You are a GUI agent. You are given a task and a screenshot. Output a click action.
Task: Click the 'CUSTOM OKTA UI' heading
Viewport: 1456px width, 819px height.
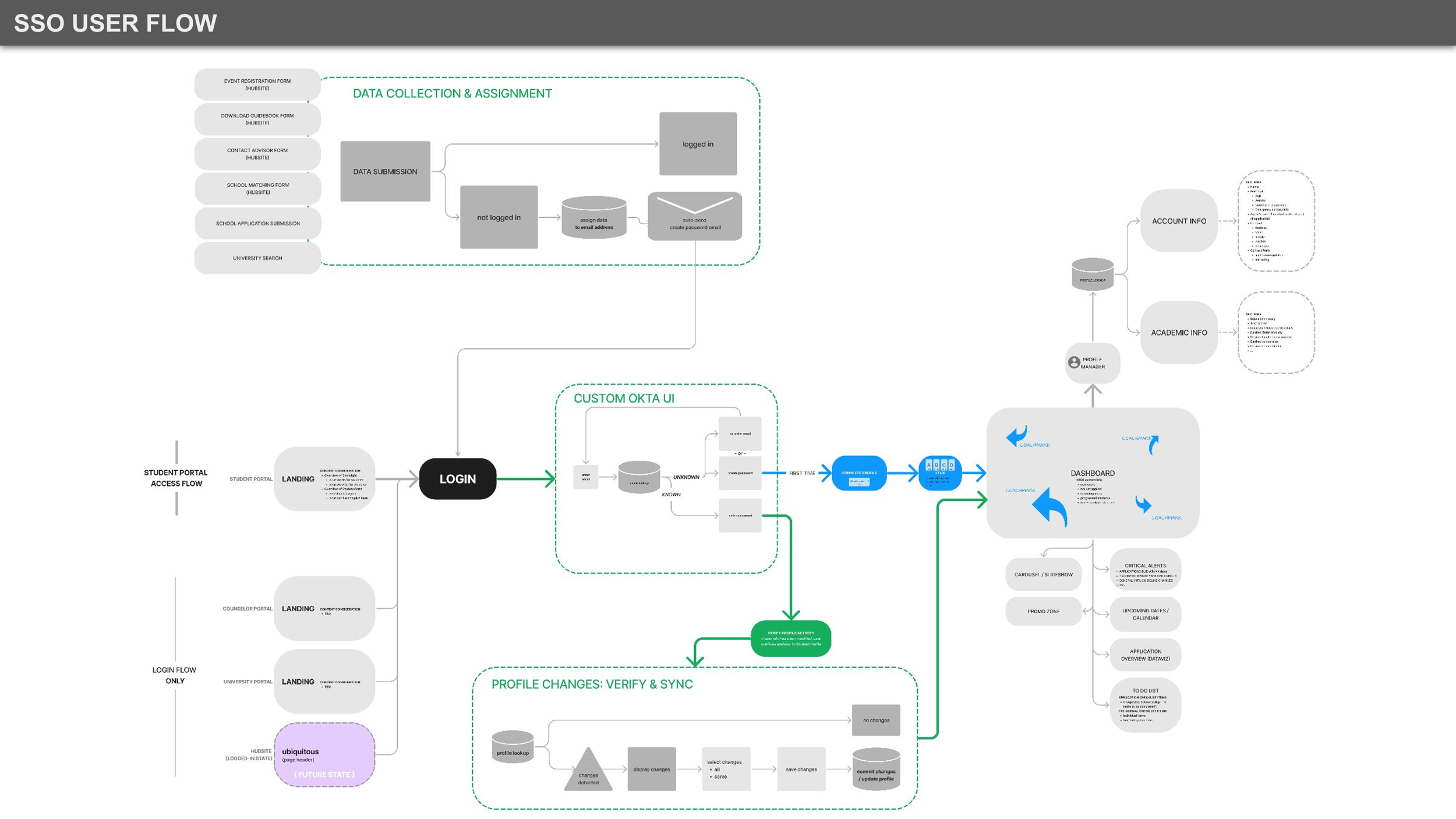[x=624, y=398]
